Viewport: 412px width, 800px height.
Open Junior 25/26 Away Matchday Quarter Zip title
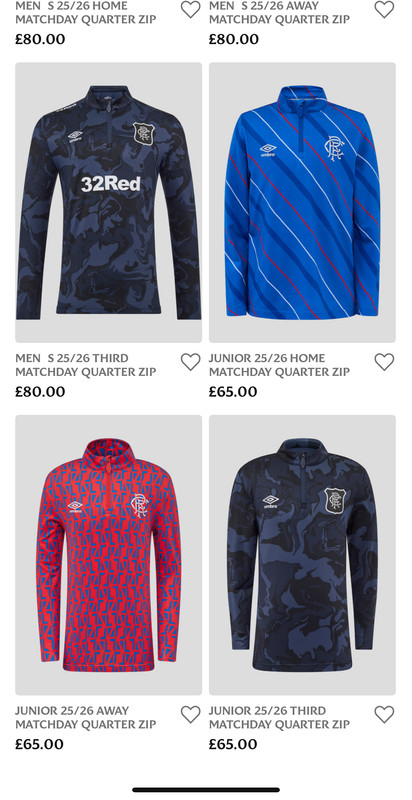[86, 717]
